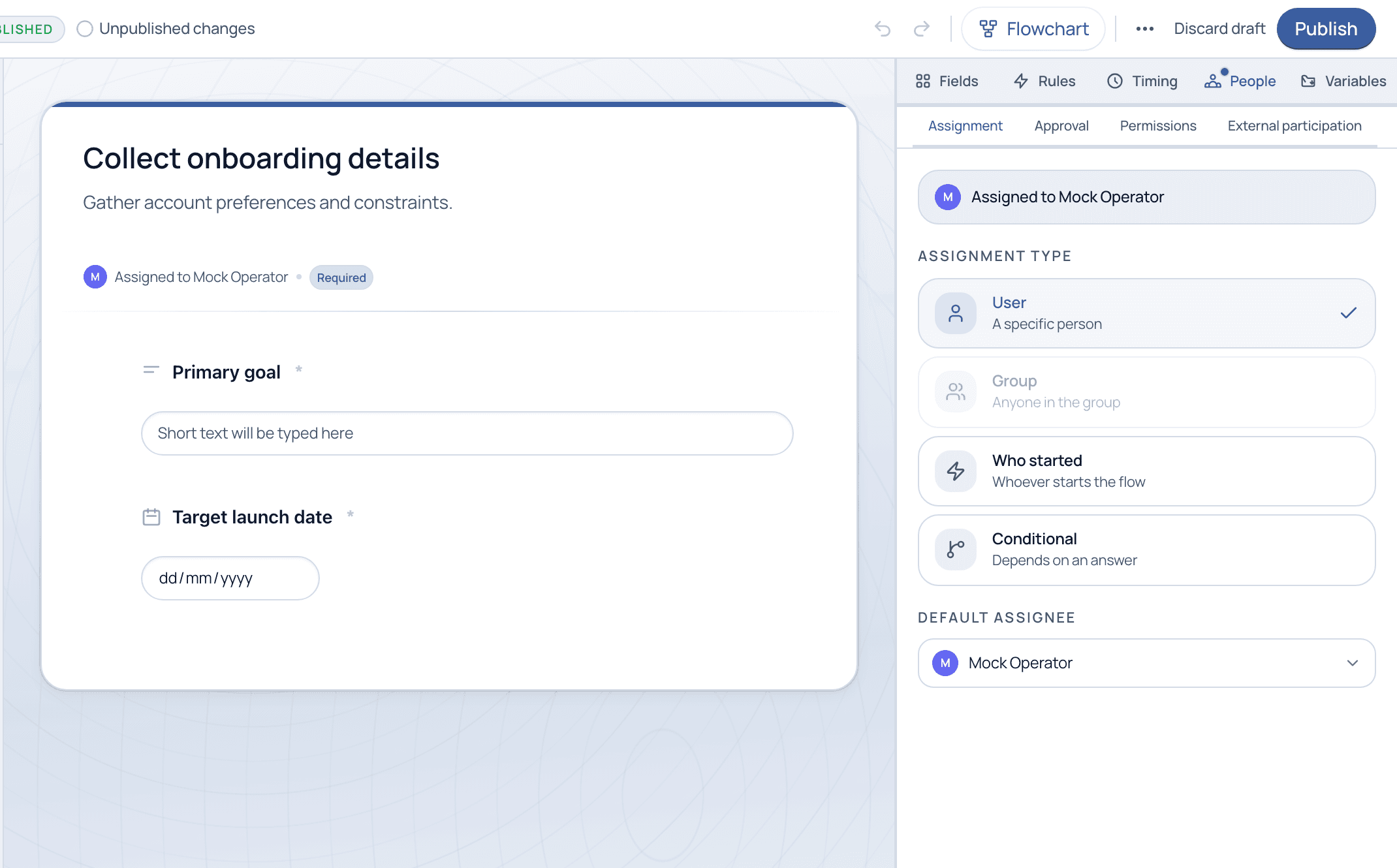Click the checkmark on the User option
Viewport: 1397px width, 868px height.
tap(1349, 313)
